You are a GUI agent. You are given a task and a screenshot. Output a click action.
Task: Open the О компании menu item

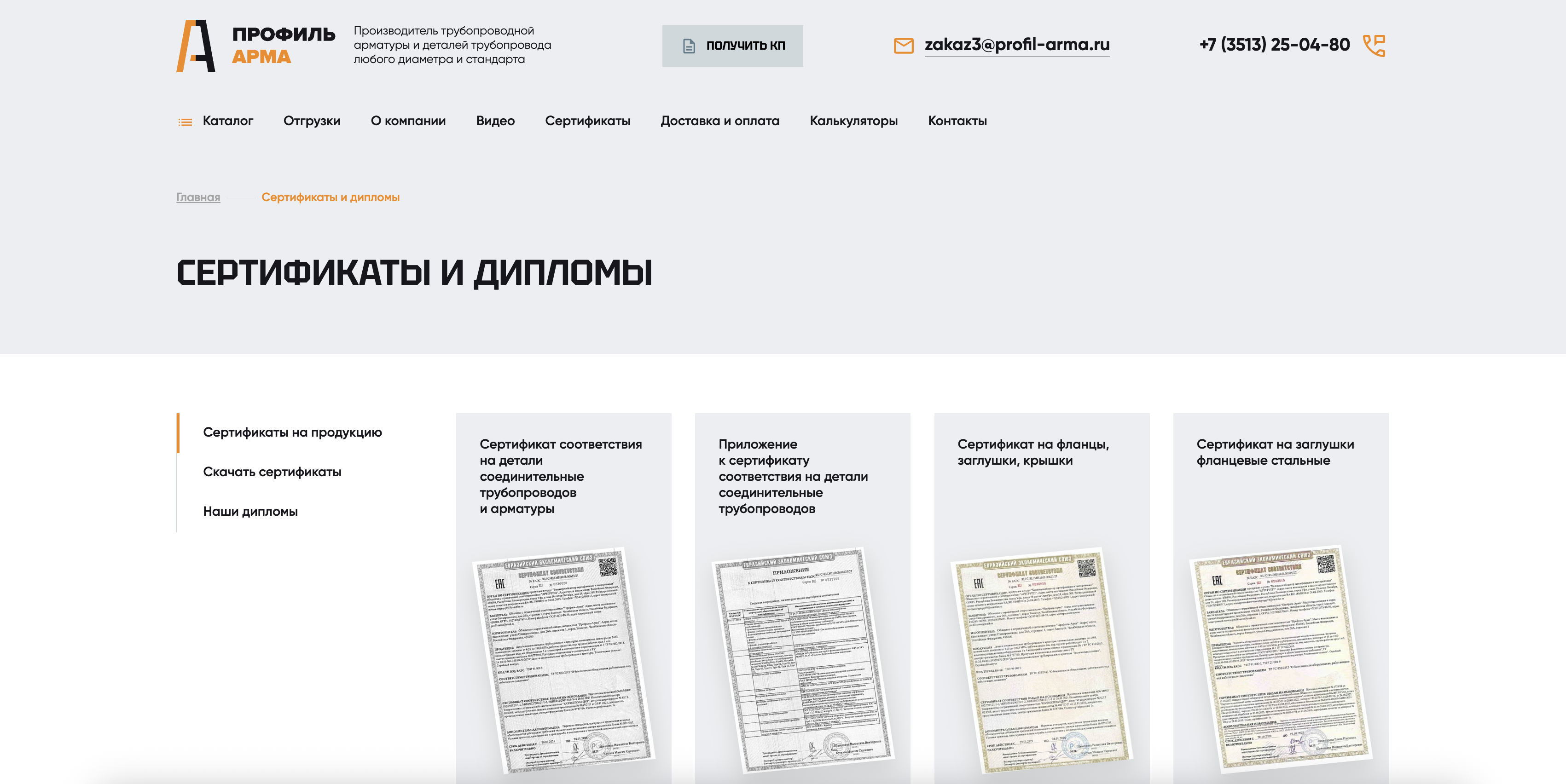point(408,121)
